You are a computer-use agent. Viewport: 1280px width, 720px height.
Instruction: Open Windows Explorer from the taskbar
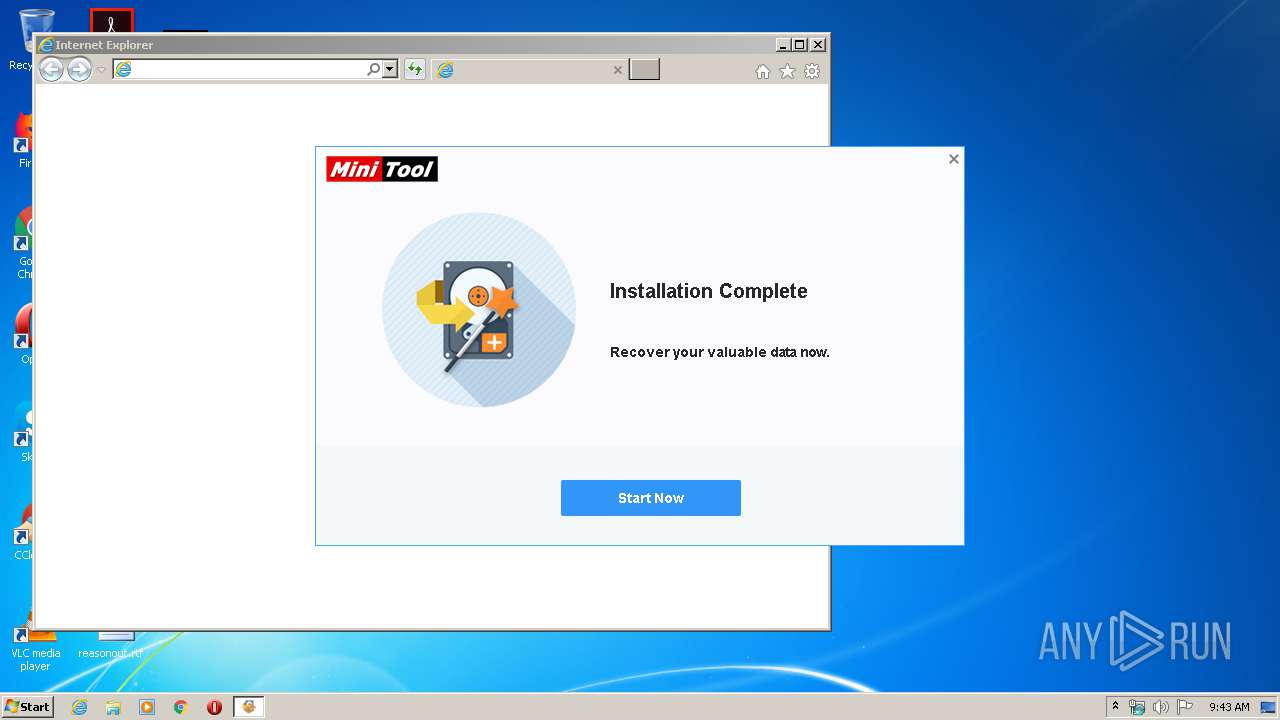(x=113, y=707)
